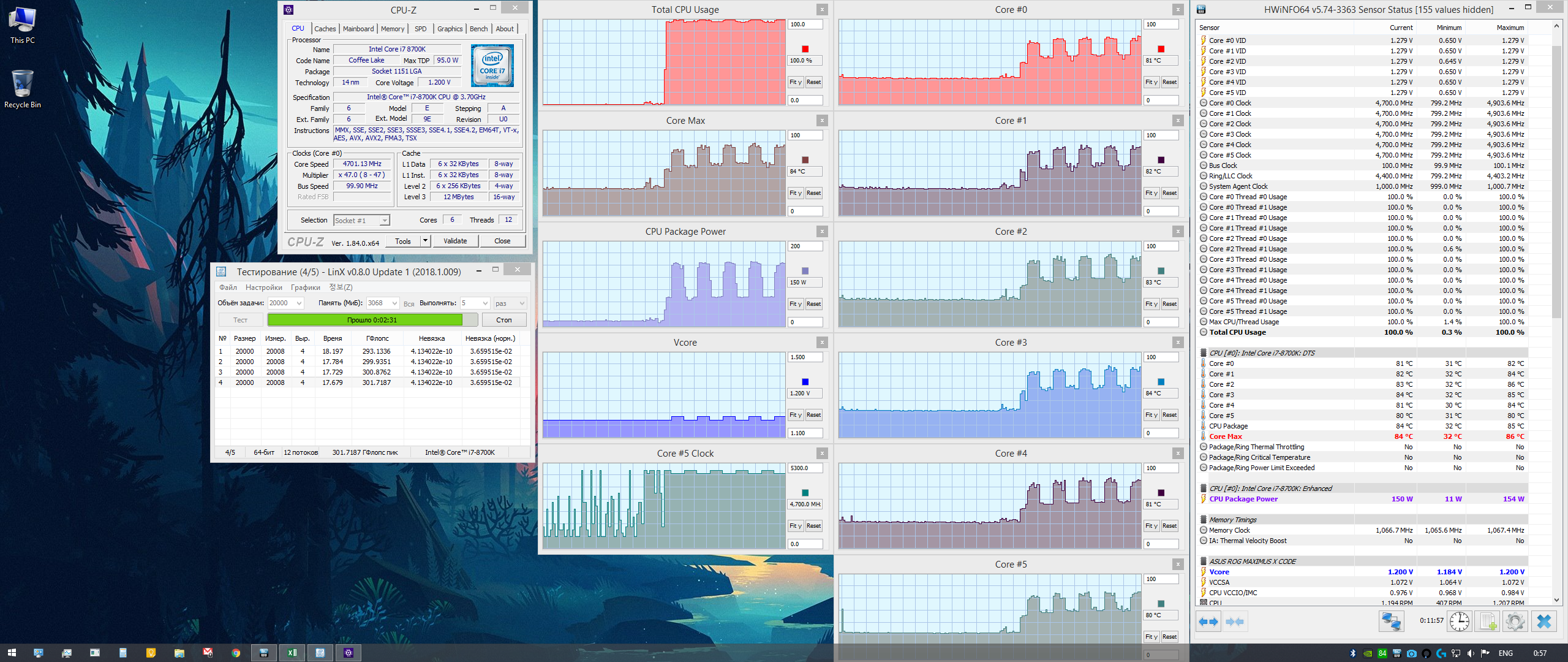The height and width of the screenshot is (662, 1568).
Task: Click the Validate button in CPU-Z
Action: click(455, 241)
